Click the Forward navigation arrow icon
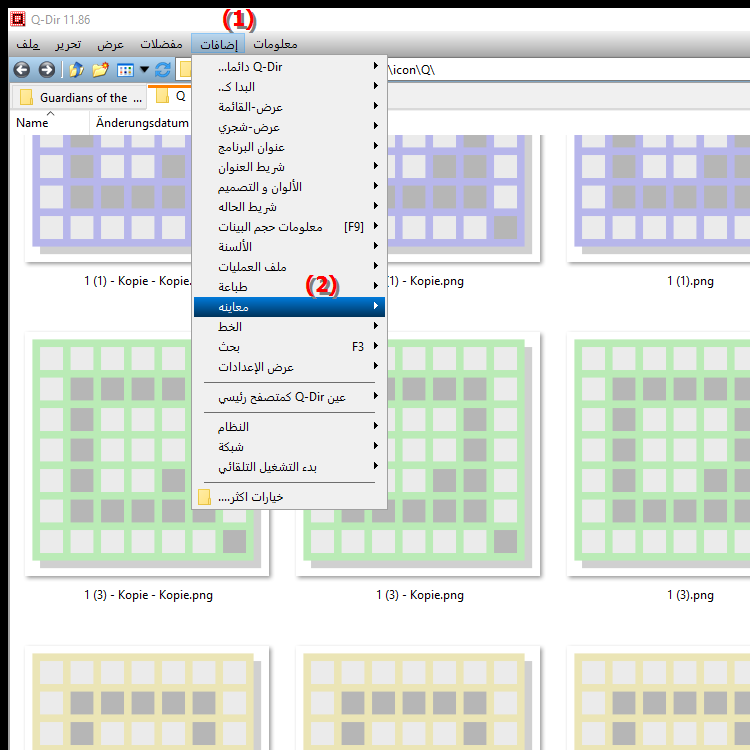This screenshot has width=750, height=750. click(x=46, y=70)
